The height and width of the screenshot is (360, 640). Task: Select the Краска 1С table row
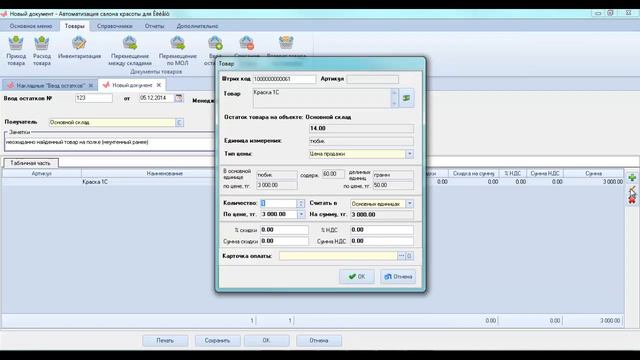(313, 182)
